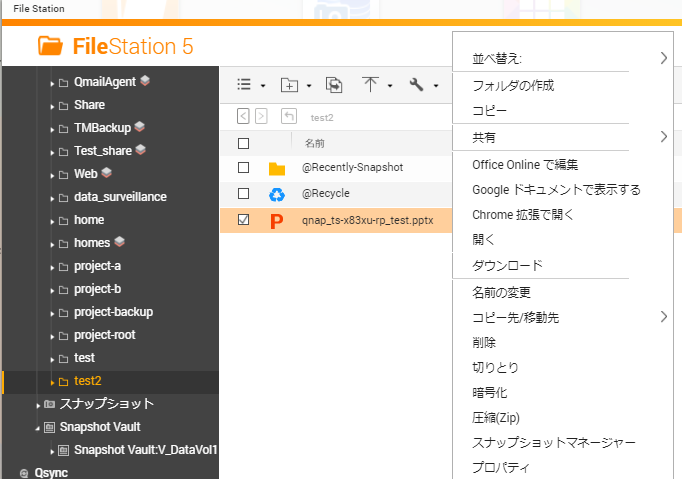Click the create folder toolbar icon

(x=290, y=85)
